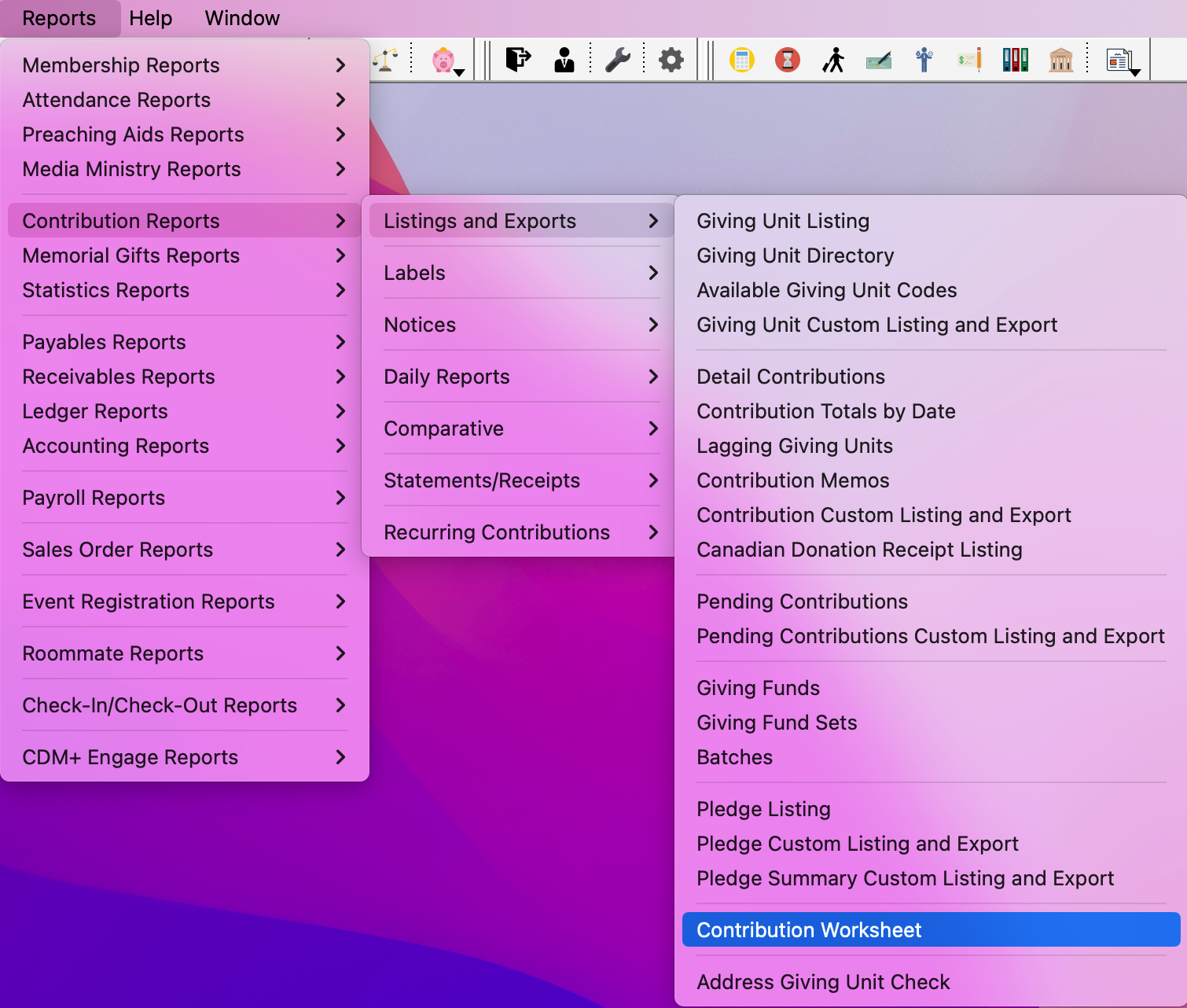Open the newspaper reports dropdown icon
The height and width of the screenshot is (1008, 1187).
coord(1120,60)
